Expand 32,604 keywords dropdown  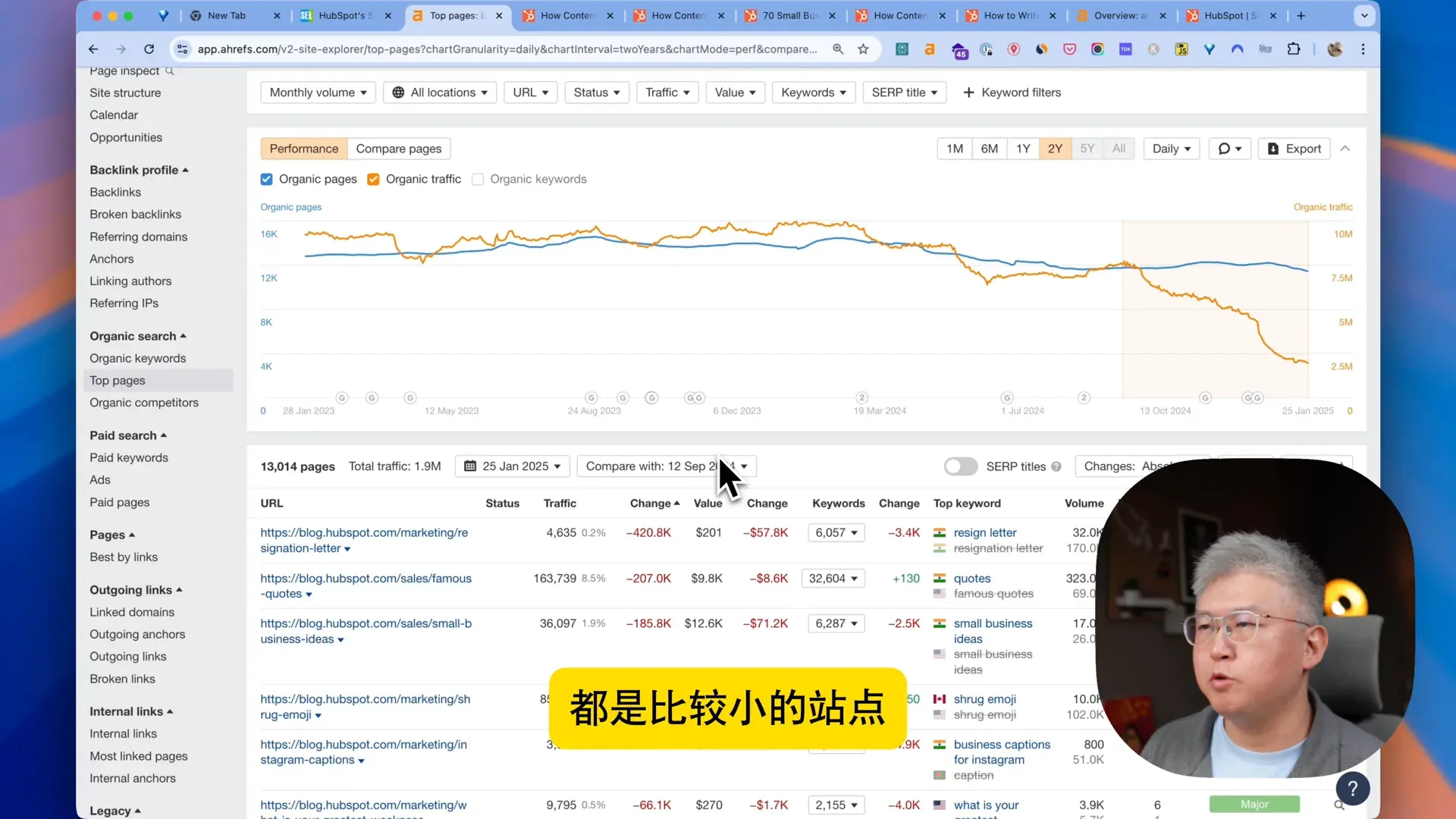pos(833,579)
